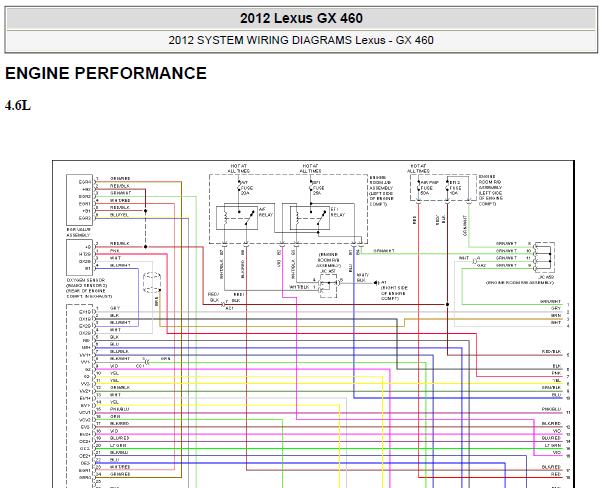Click the A/F RELAY label in diagram

tap(266, 212)
